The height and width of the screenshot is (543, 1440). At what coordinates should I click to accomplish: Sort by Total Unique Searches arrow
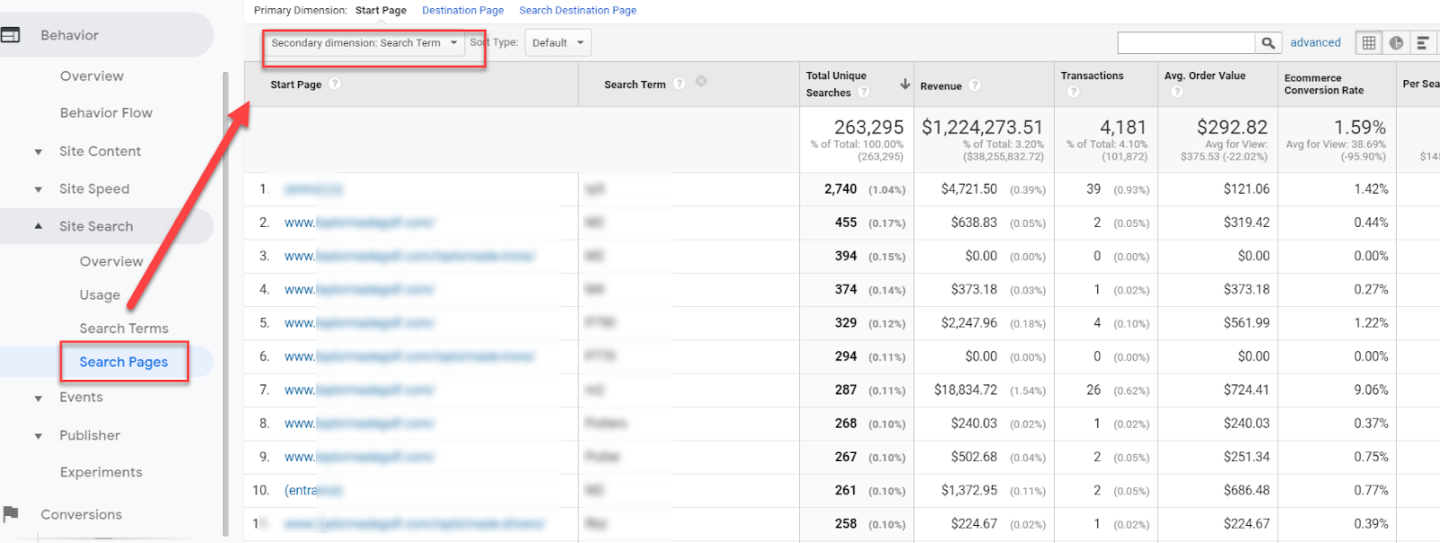[905, 84]
